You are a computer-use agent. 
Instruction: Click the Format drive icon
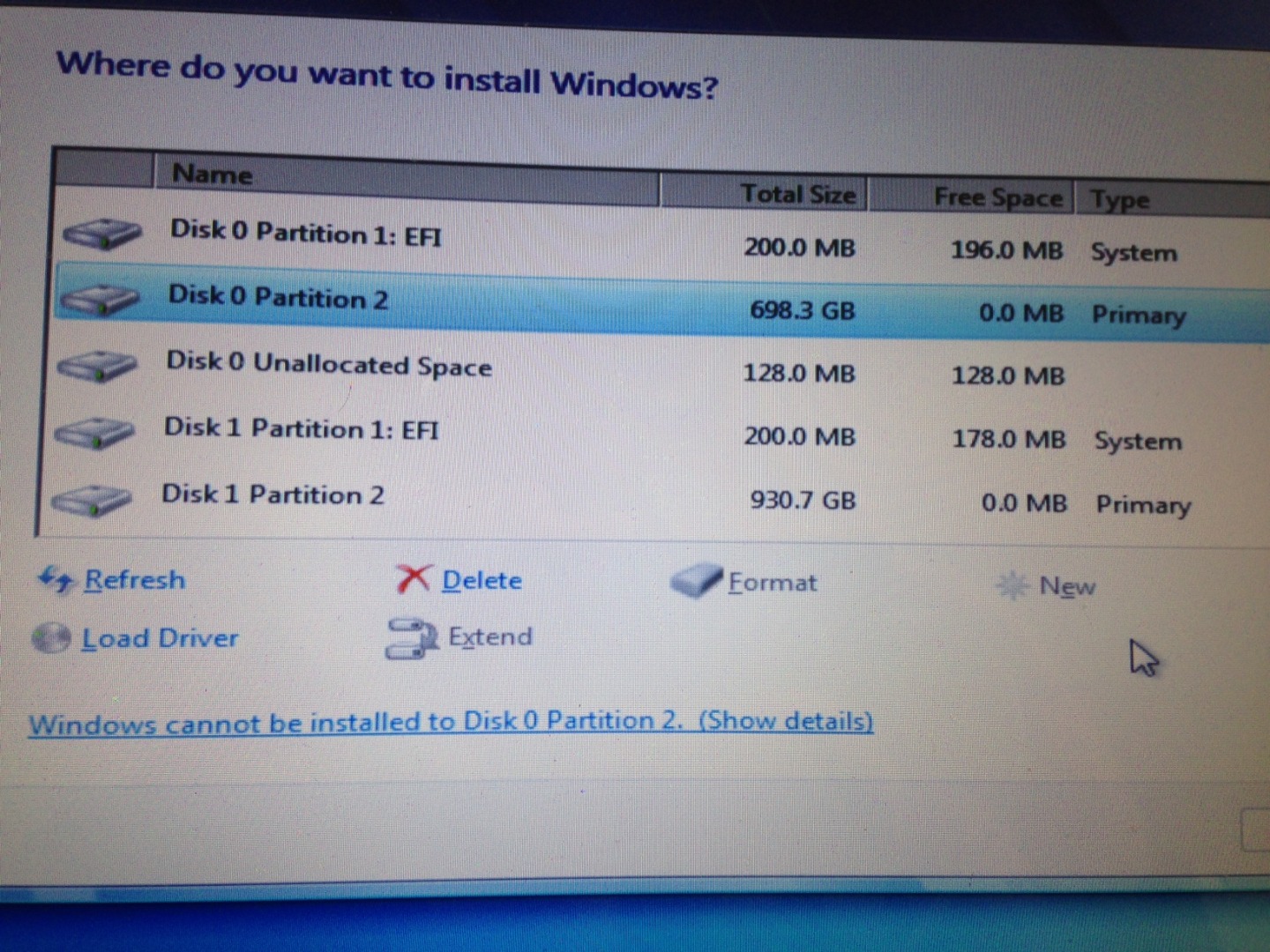[x=696, y=581]
